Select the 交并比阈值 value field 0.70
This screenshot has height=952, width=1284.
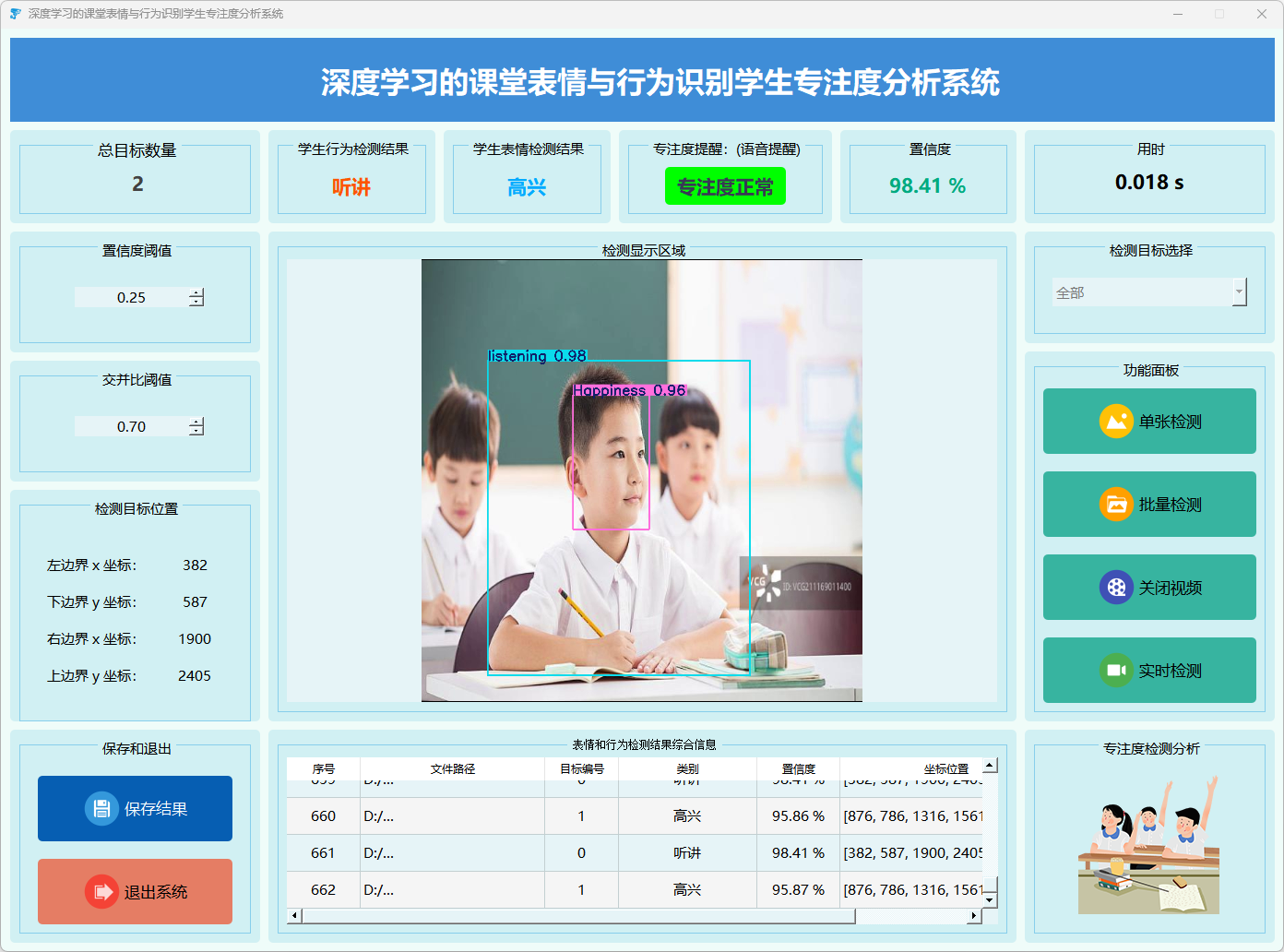131,426
